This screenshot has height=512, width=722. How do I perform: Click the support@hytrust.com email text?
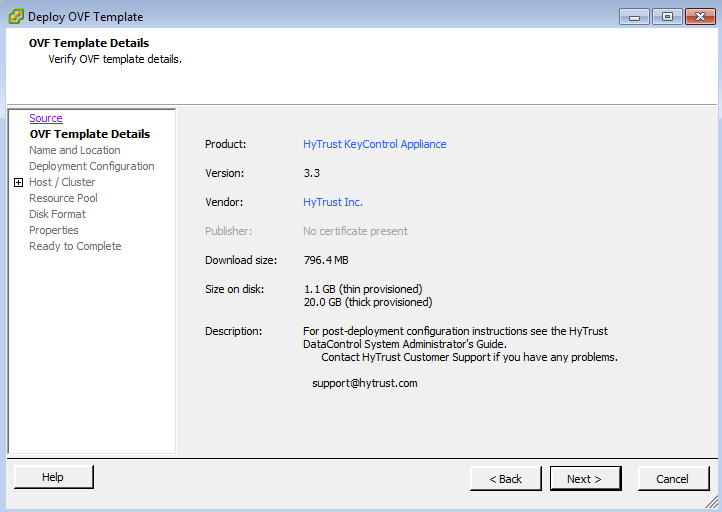[365, 383]
